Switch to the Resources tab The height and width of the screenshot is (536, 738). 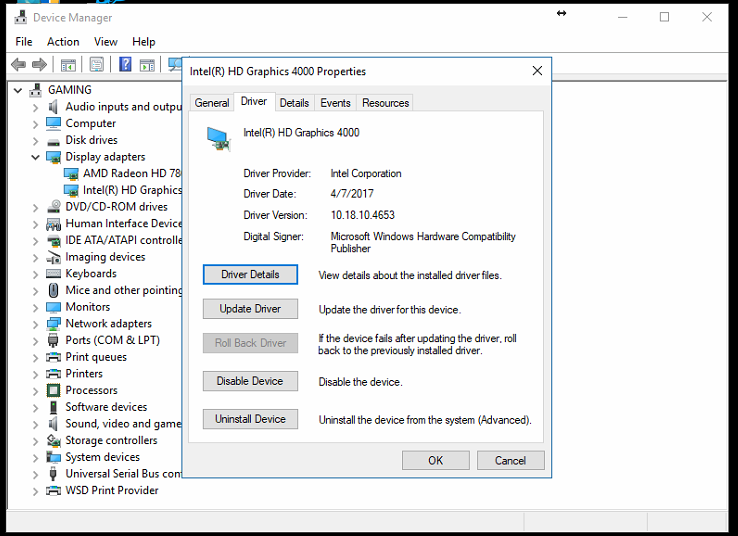tap(385, 103)
